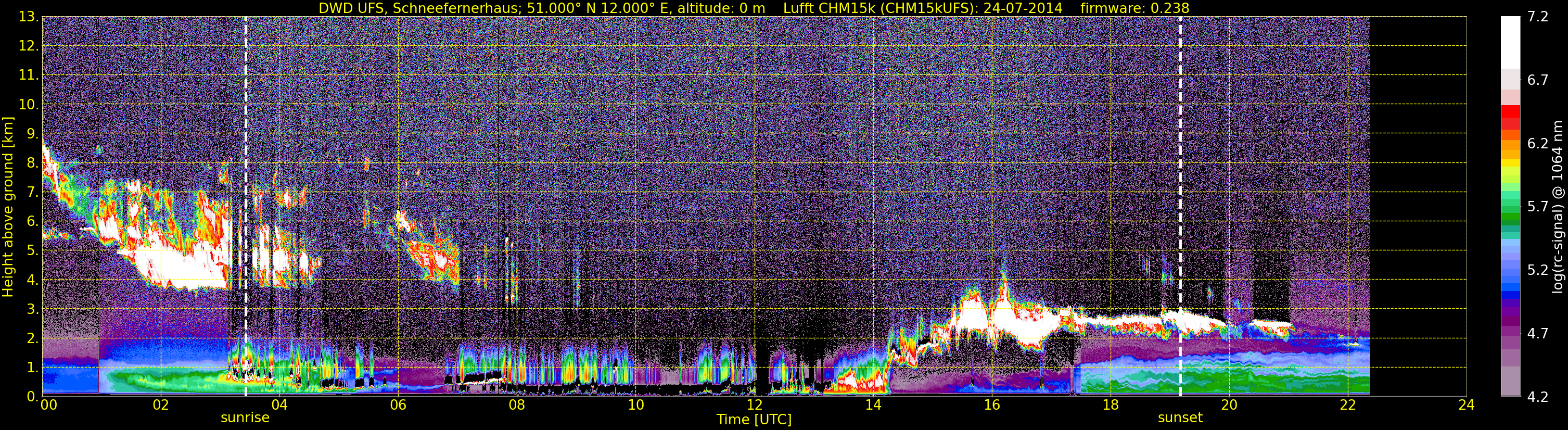
Task: Click the white dashed sunset marker line
Action: [x=1180, y=207]
